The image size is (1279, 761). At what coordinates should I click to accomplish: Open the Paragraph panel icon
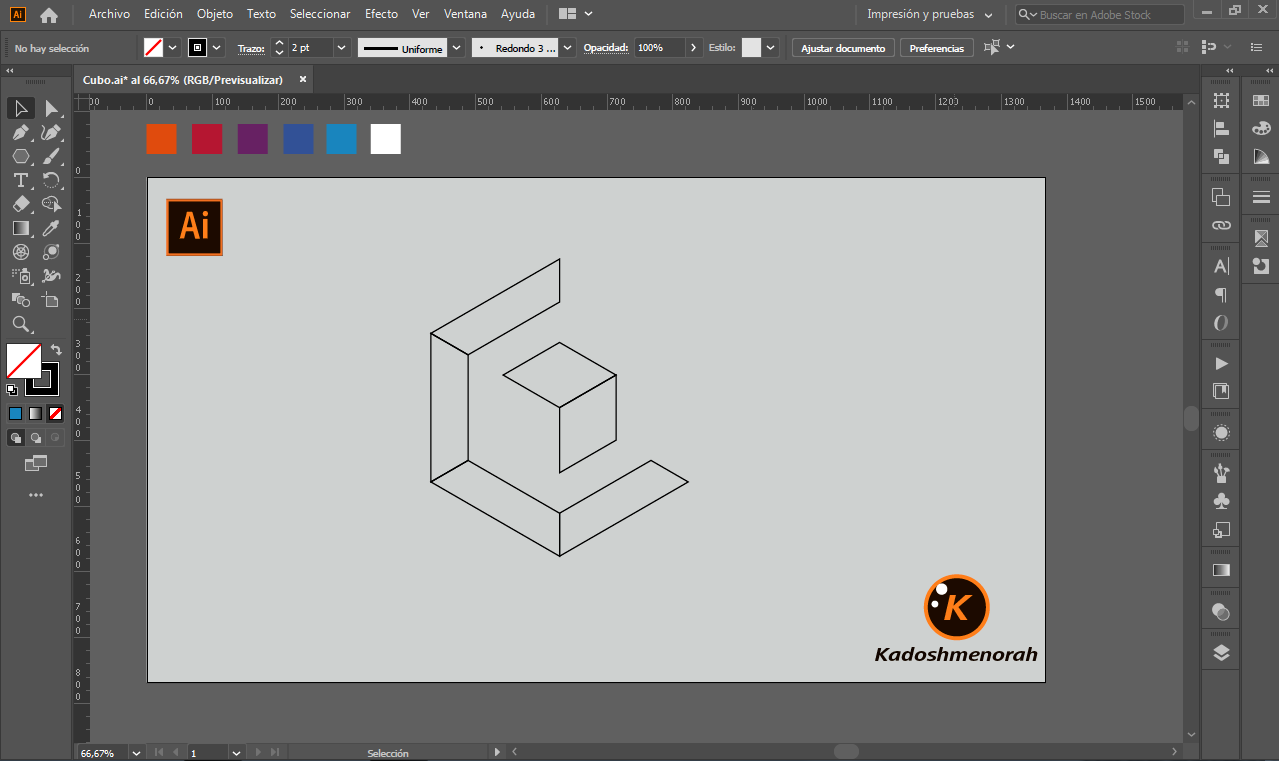click(x=1221, y=295)
